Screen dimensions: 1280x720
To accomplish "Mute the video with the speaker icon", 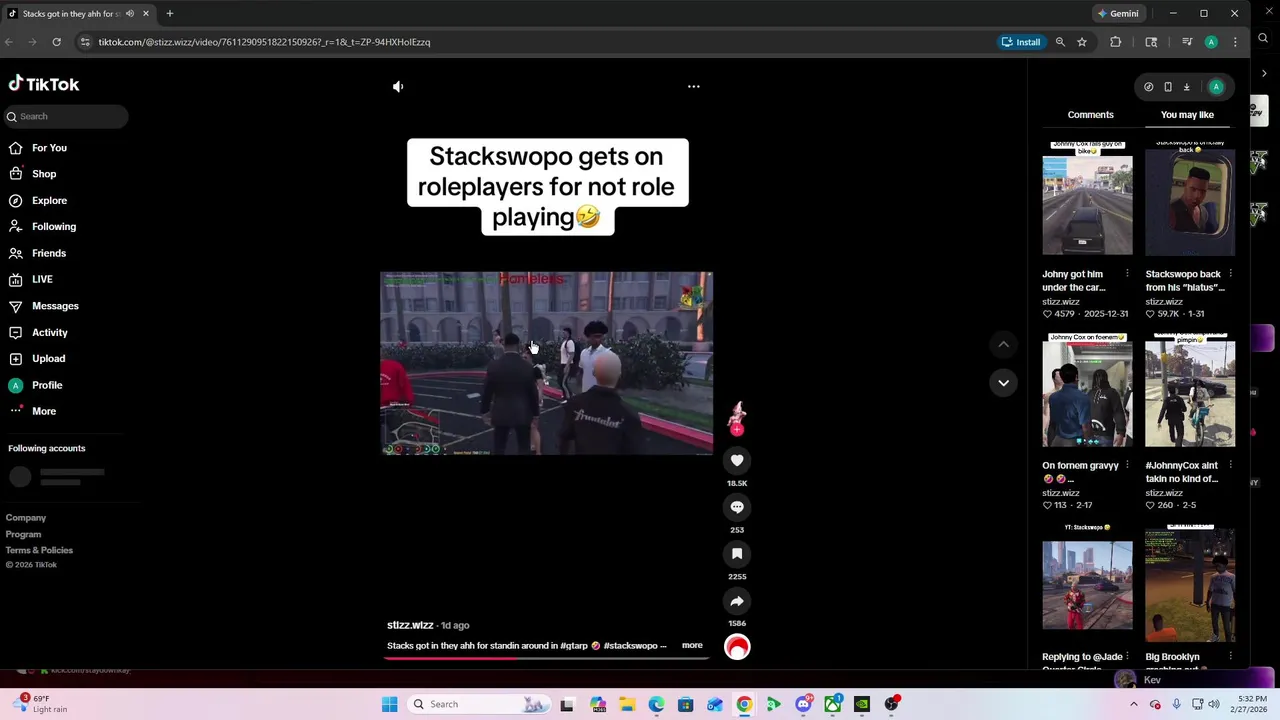I will [398, 87].
